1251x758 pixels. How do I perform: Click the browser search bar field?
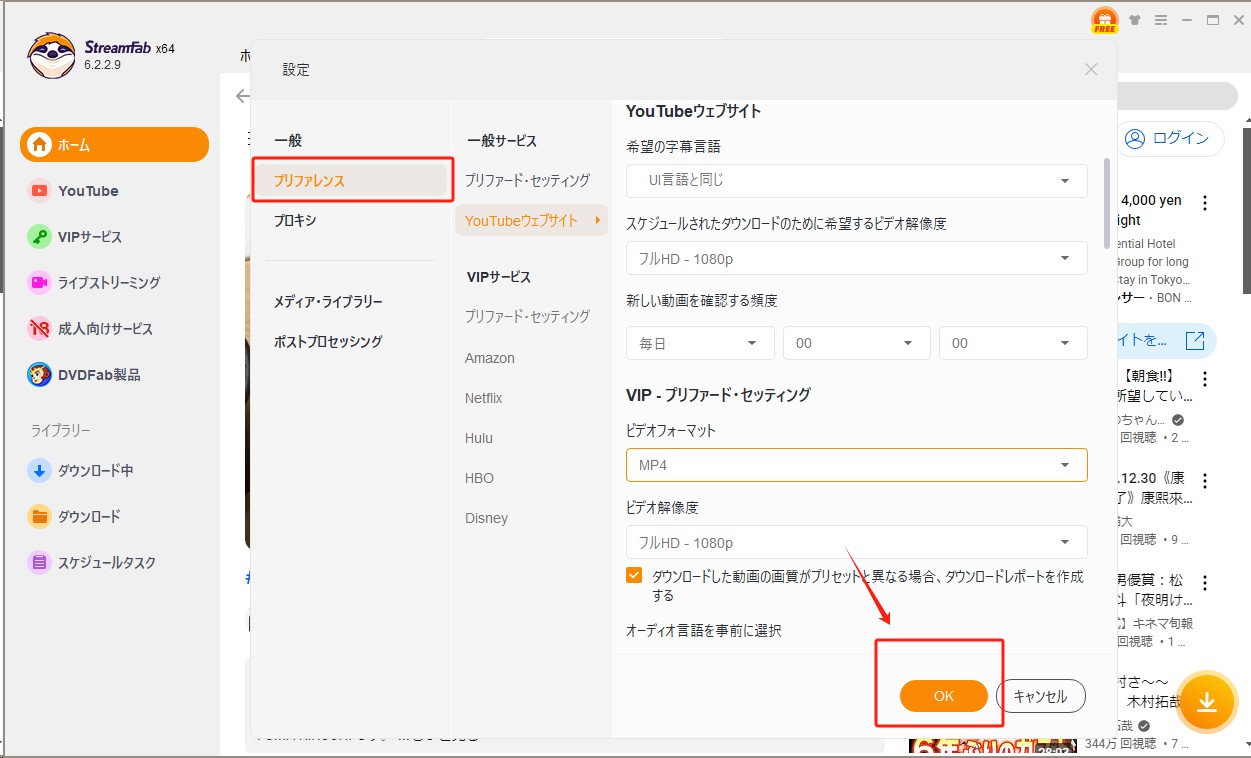[1178, 96]
